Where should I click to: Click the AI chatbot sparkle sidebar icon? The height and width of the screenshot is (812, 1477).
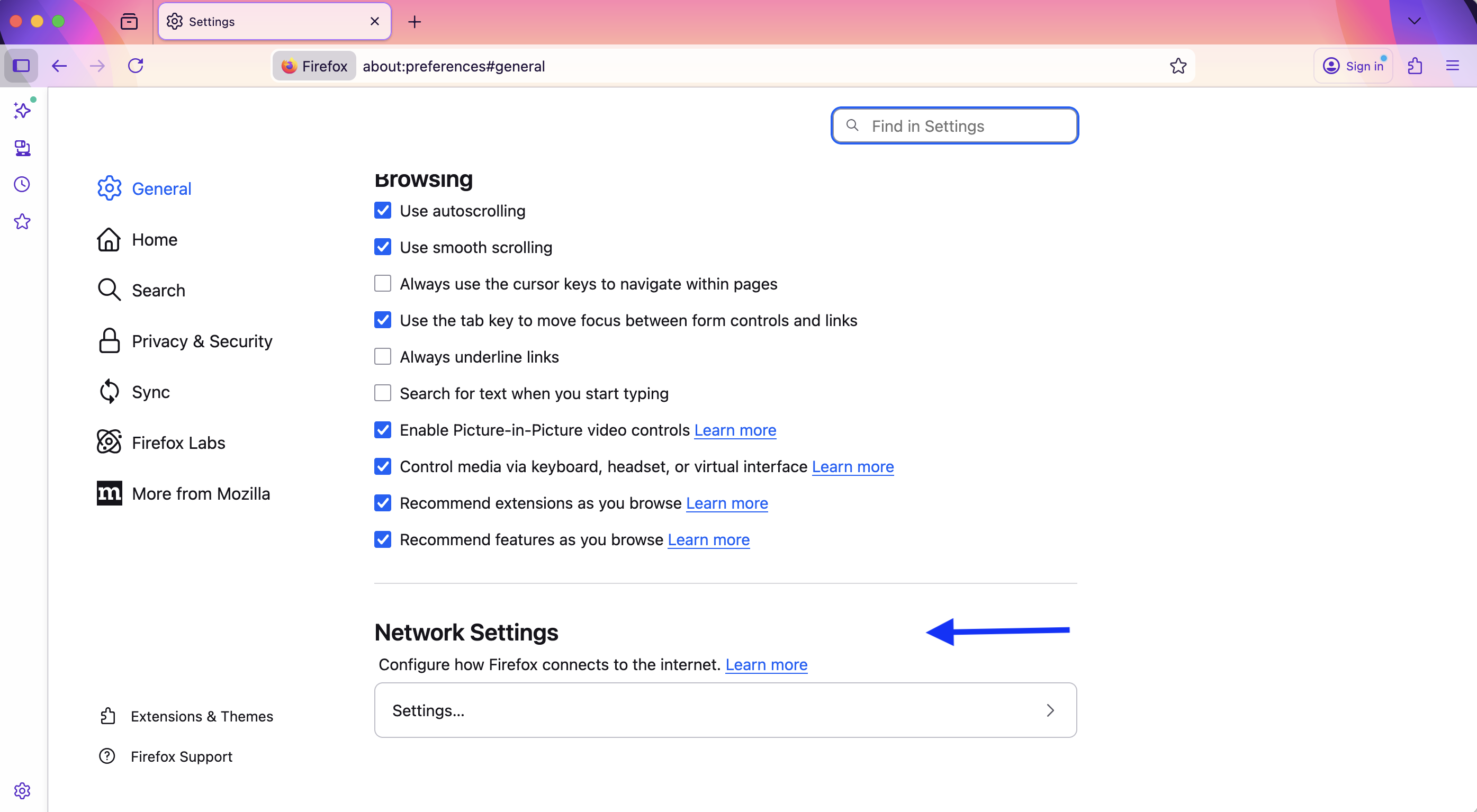[22, 110]
